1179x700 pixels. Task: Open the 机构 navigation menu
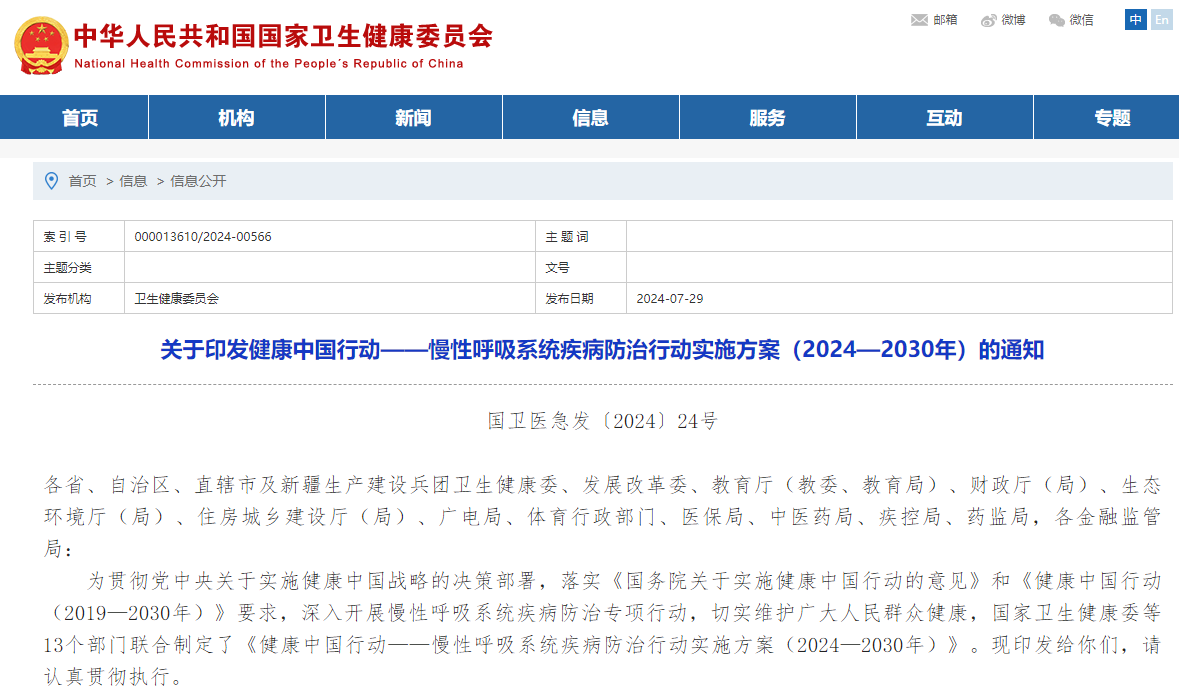(236, 118)
